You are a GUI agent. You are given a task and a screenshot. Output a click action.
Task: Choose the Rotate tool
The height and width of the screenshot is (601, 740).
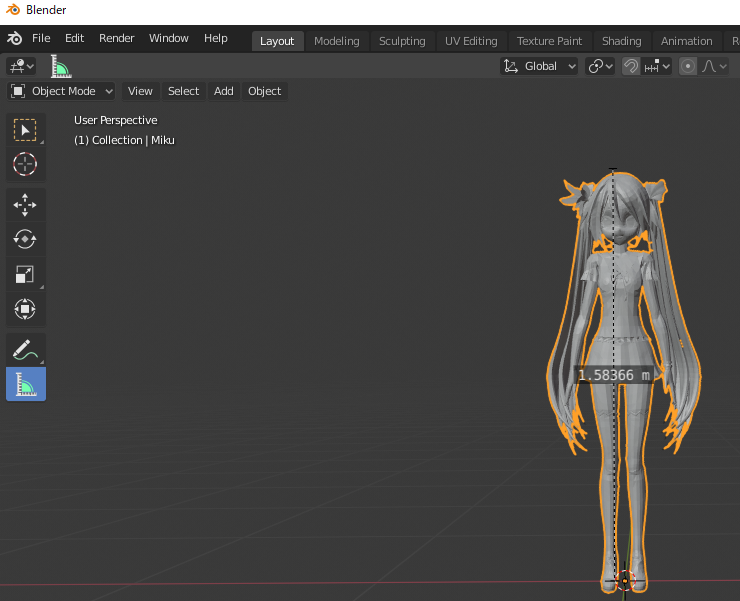(25, 239)
